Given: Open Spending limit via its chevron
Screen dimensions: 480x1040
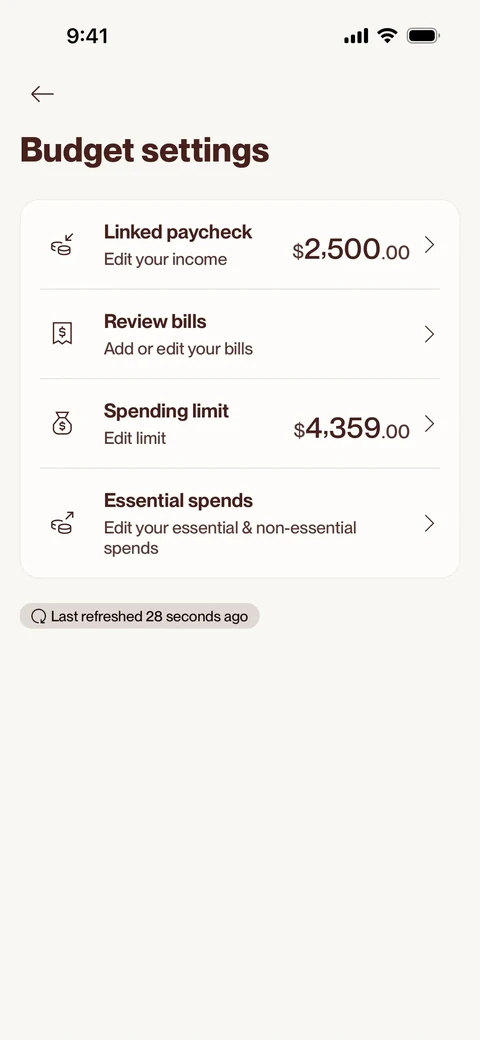Looking at the screenshot, I should [430, 424].
